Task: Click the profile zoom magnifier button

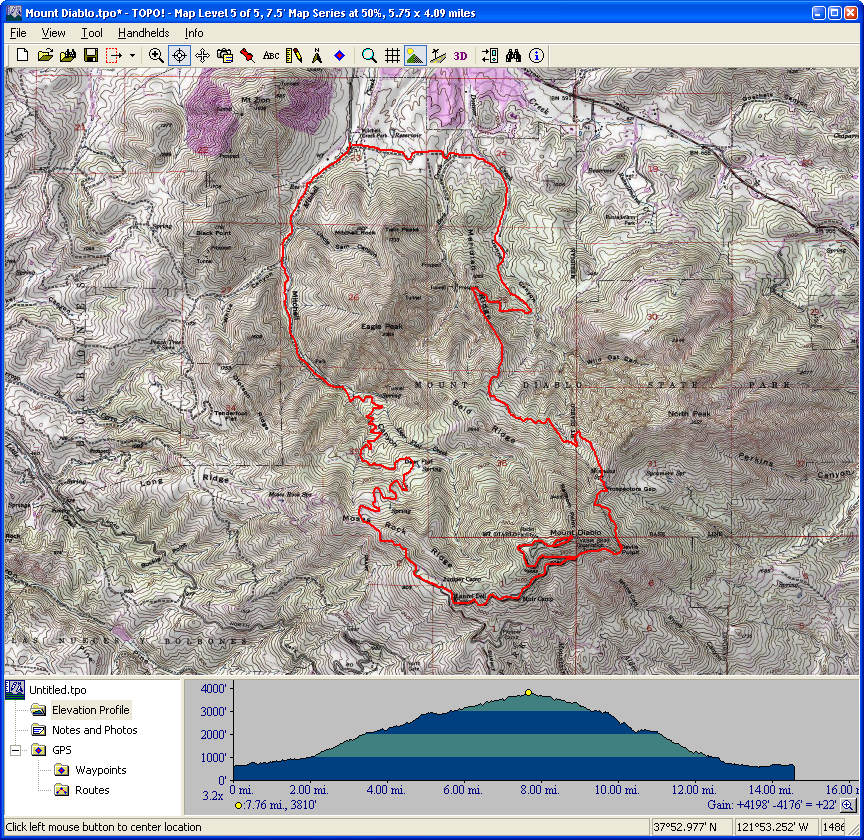Action: [x=848, y=805]
